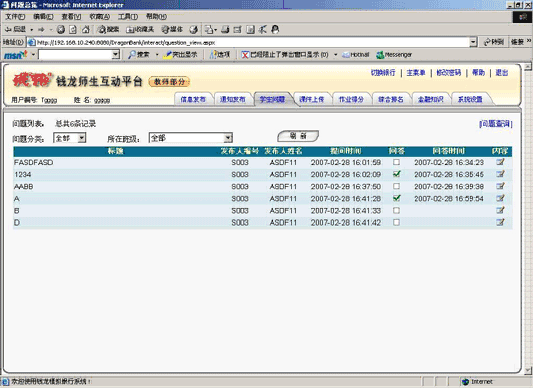Viewport: 533px width, 388px height.
Task: Click the Stop loading icon
Action: click(x=61, y=30)
